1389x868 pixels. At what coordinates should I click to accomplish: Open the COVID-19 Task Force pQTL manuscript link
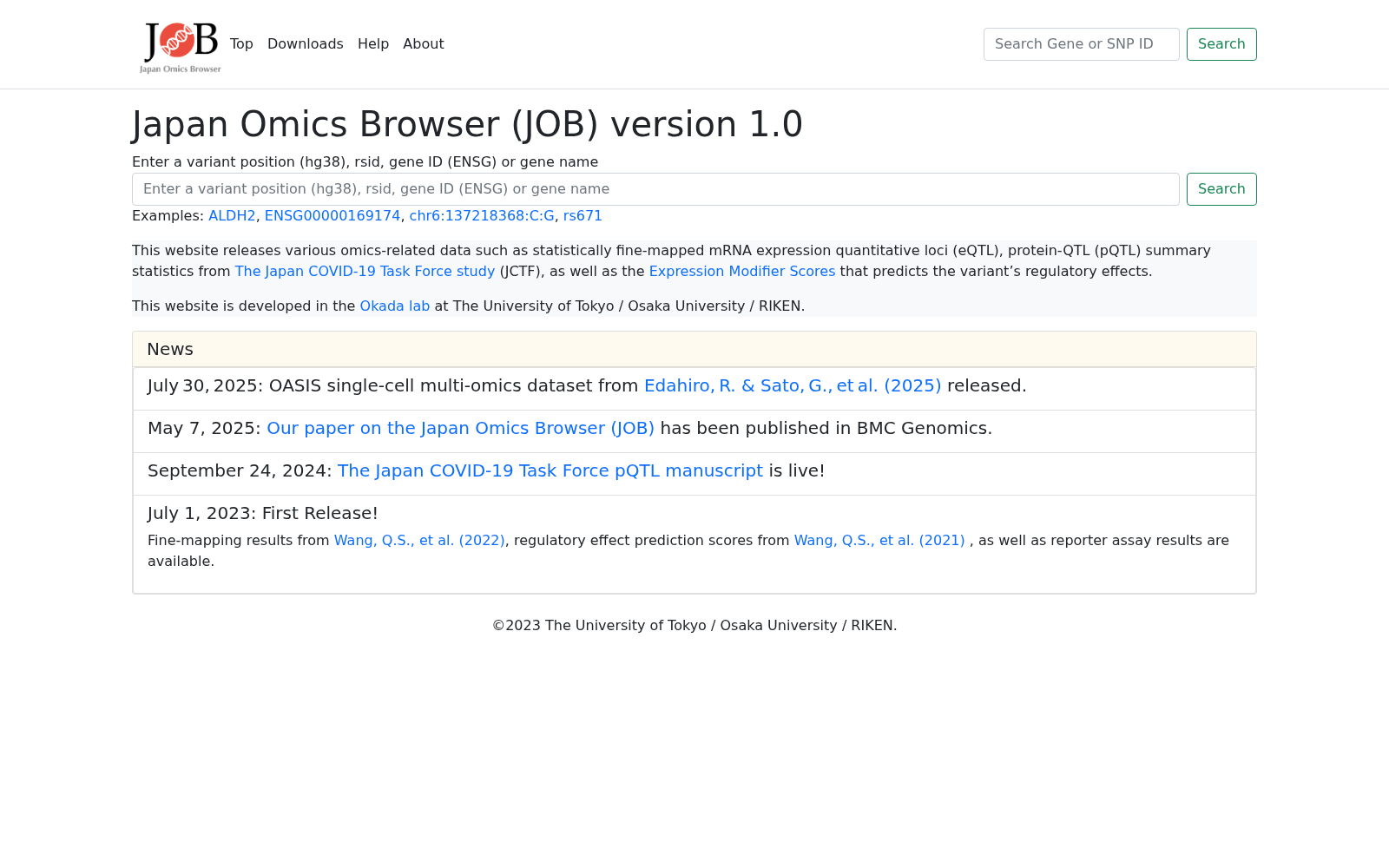pyautogui.click(x=550, y=470)
